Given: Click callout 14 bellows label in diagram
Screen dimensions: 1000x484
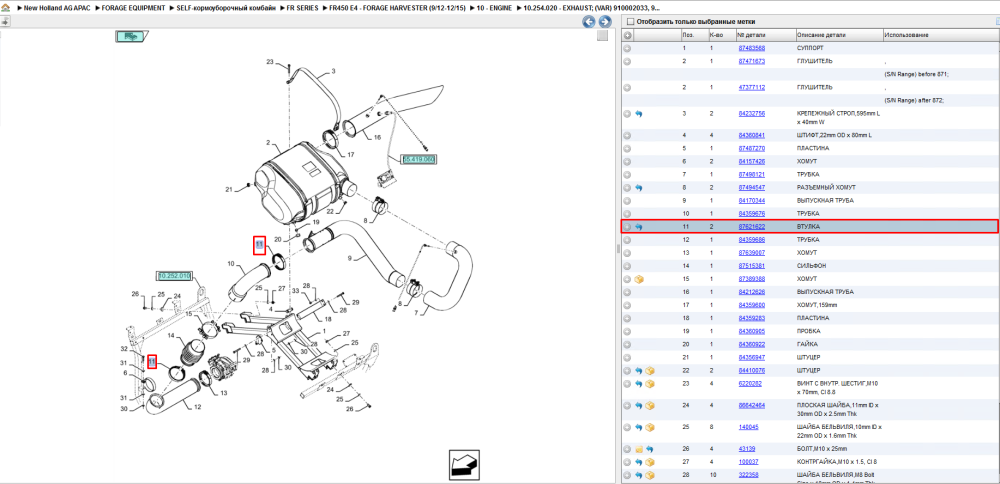Looking at the screenshot, I should (x=170, y=335).
